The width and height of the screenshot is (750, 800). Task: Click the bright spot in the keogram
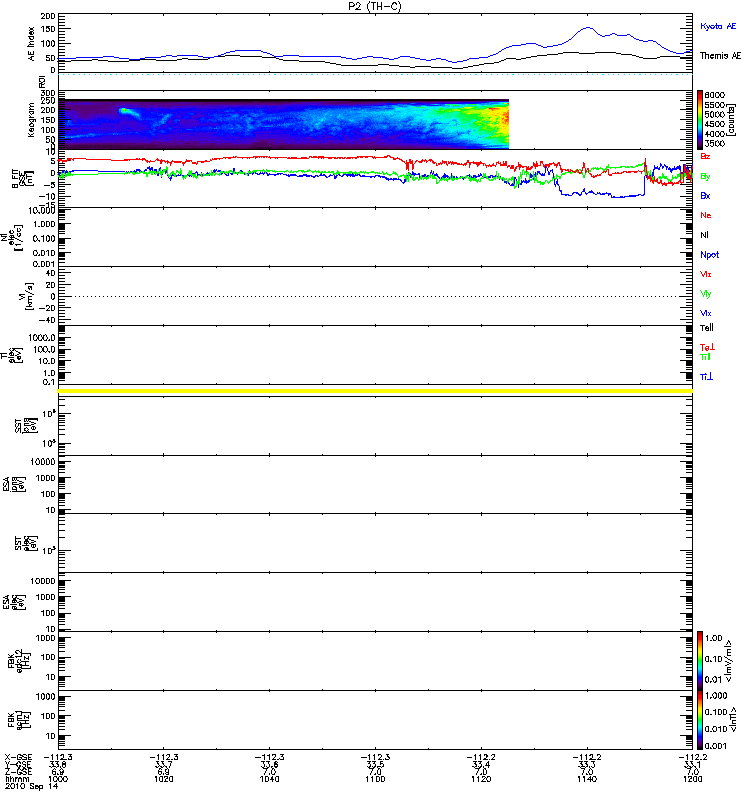coord(124,110)
